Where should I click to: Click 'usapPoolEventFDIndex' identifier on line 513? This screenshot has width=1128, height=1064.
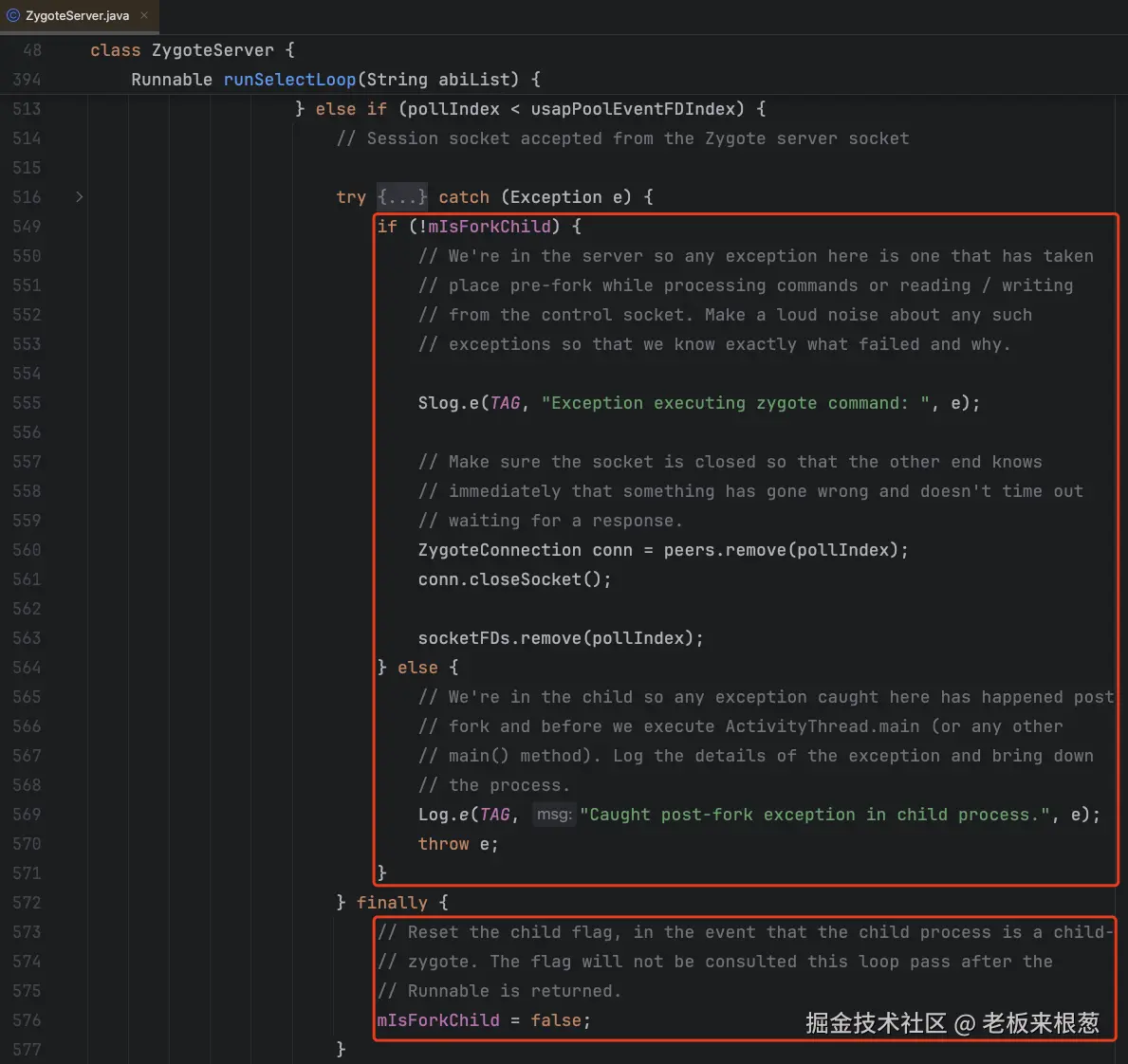(x=633, y=109)
